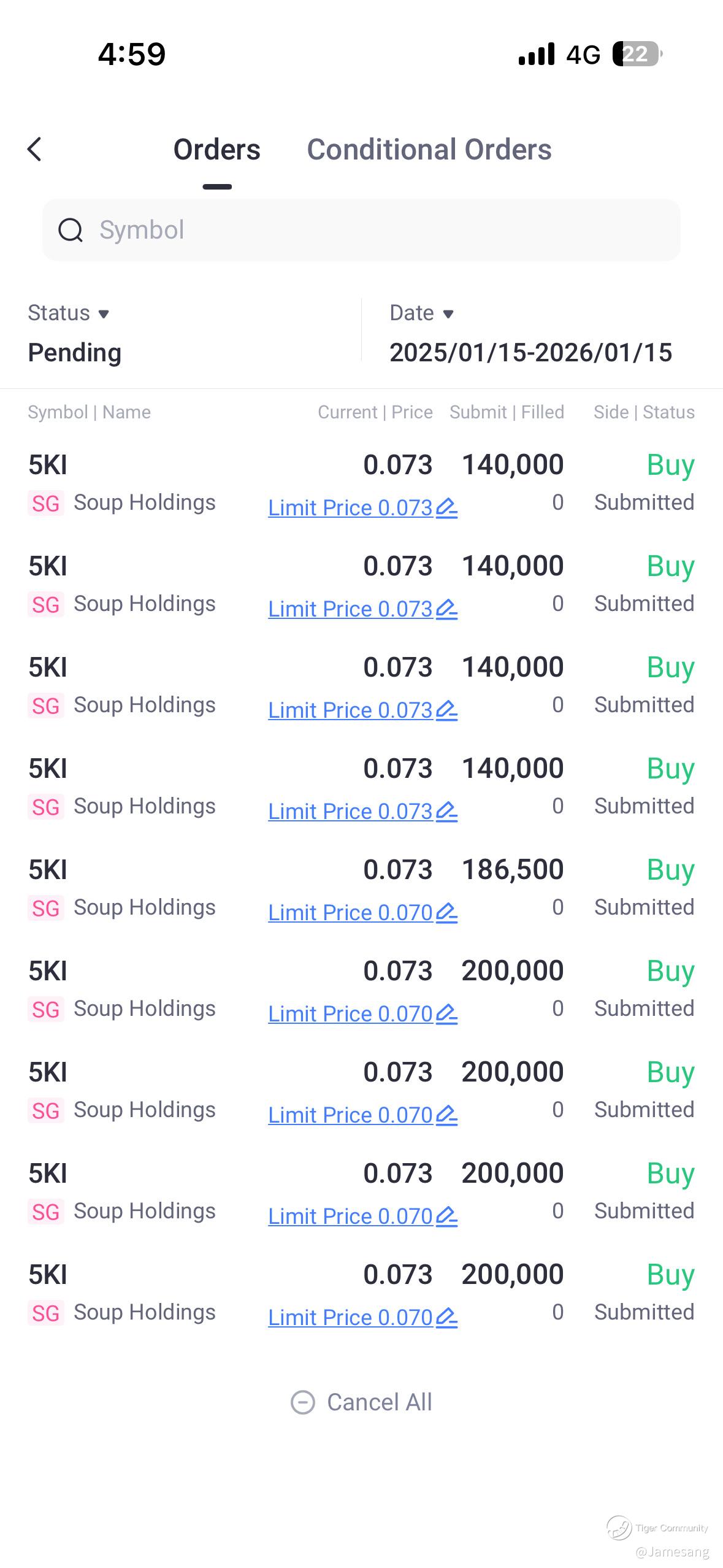Switch to Conditional Orders tab

click(429, 150)
